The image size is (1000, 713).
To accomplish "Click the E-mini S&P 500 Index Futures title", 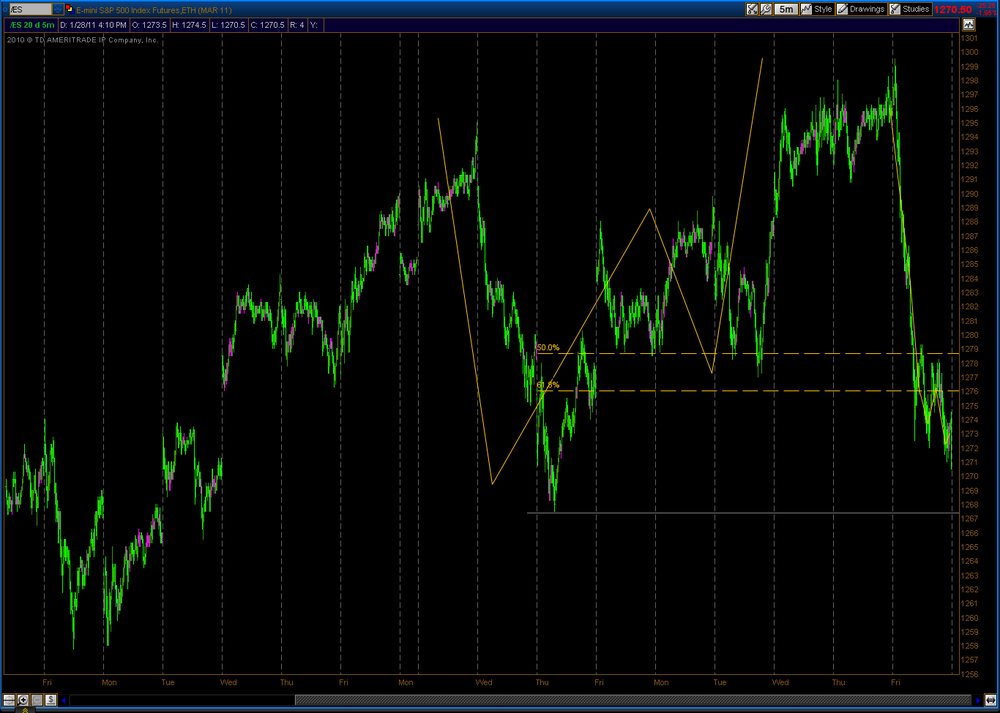I will click(x=154, y=10).
